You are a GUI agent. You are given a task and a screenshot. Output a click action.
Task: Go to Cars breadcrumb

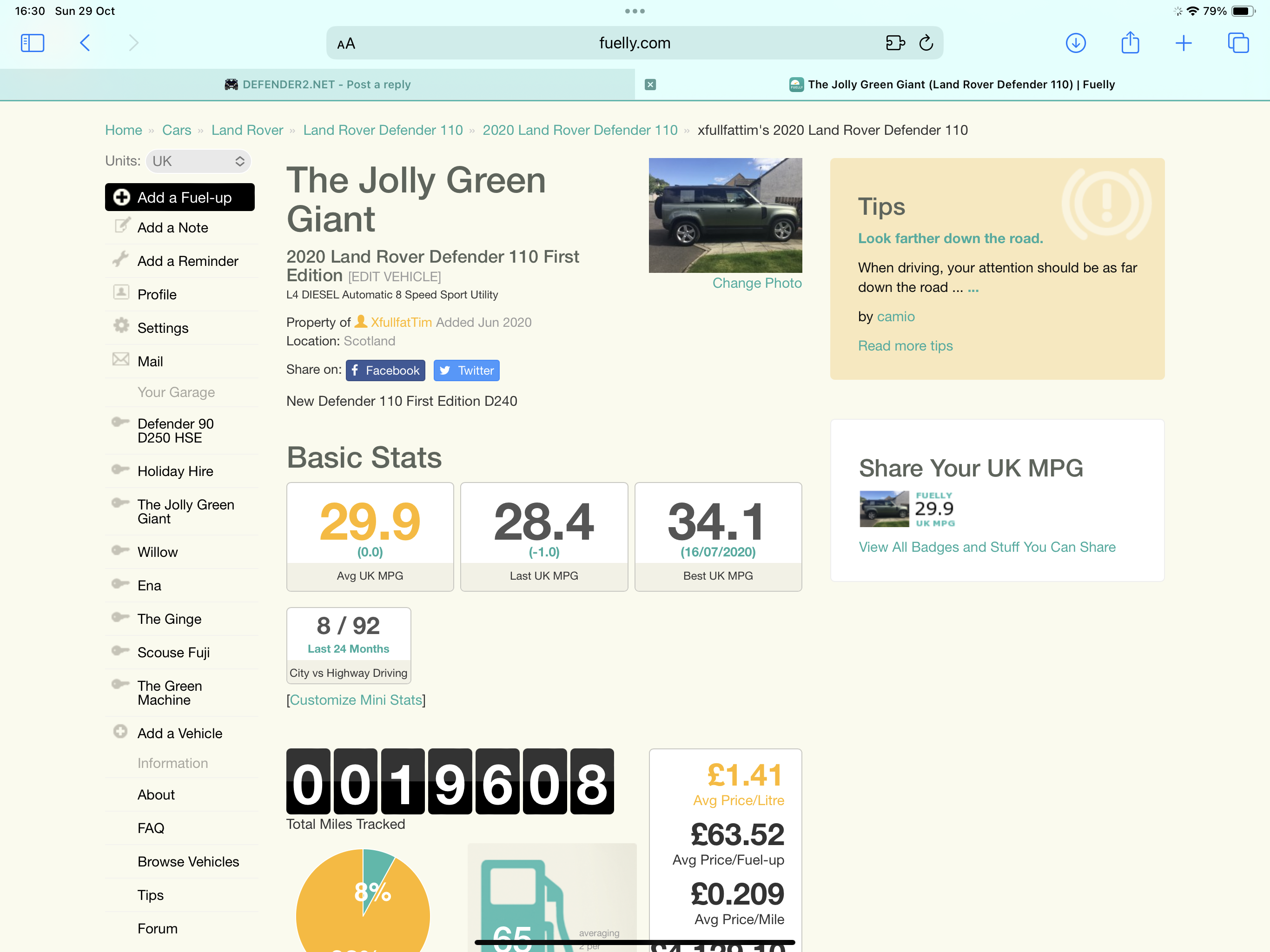(177, 130)
